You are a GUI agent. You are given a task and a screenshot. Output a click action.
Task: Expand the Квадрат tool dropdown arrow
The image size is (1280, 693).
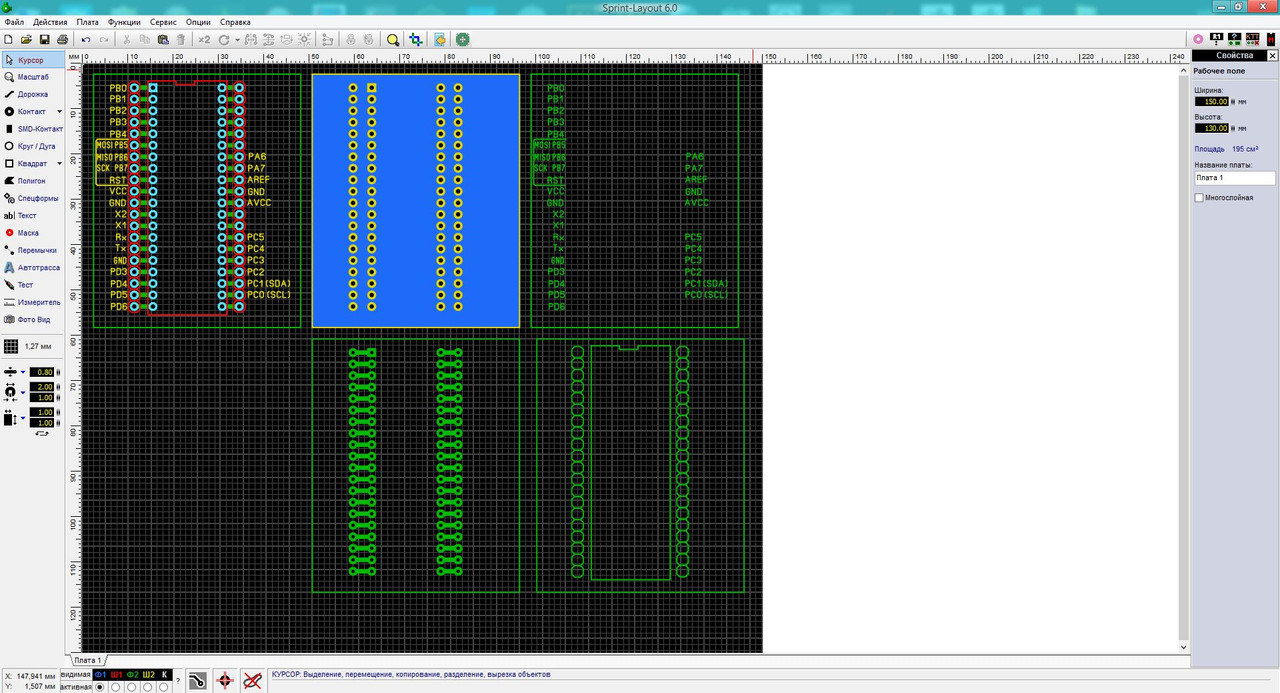pyautogui.click(x=59, y=163)
